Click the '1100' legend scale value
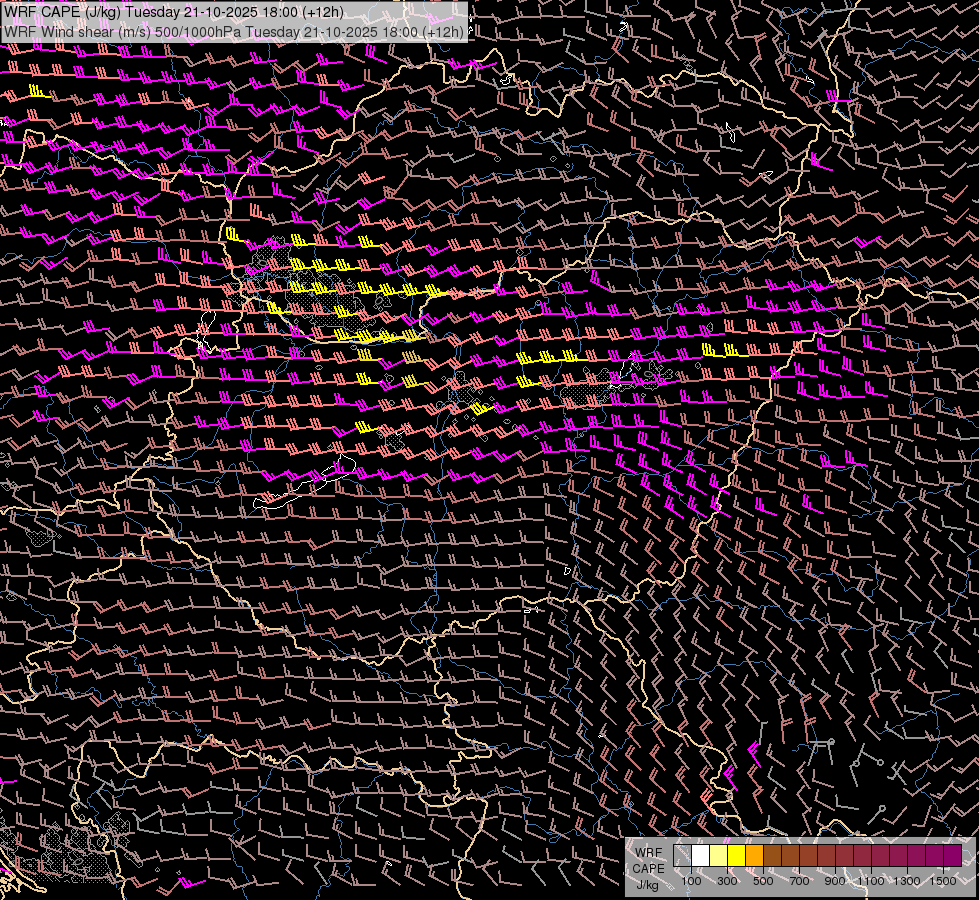 tap(870, 881)
